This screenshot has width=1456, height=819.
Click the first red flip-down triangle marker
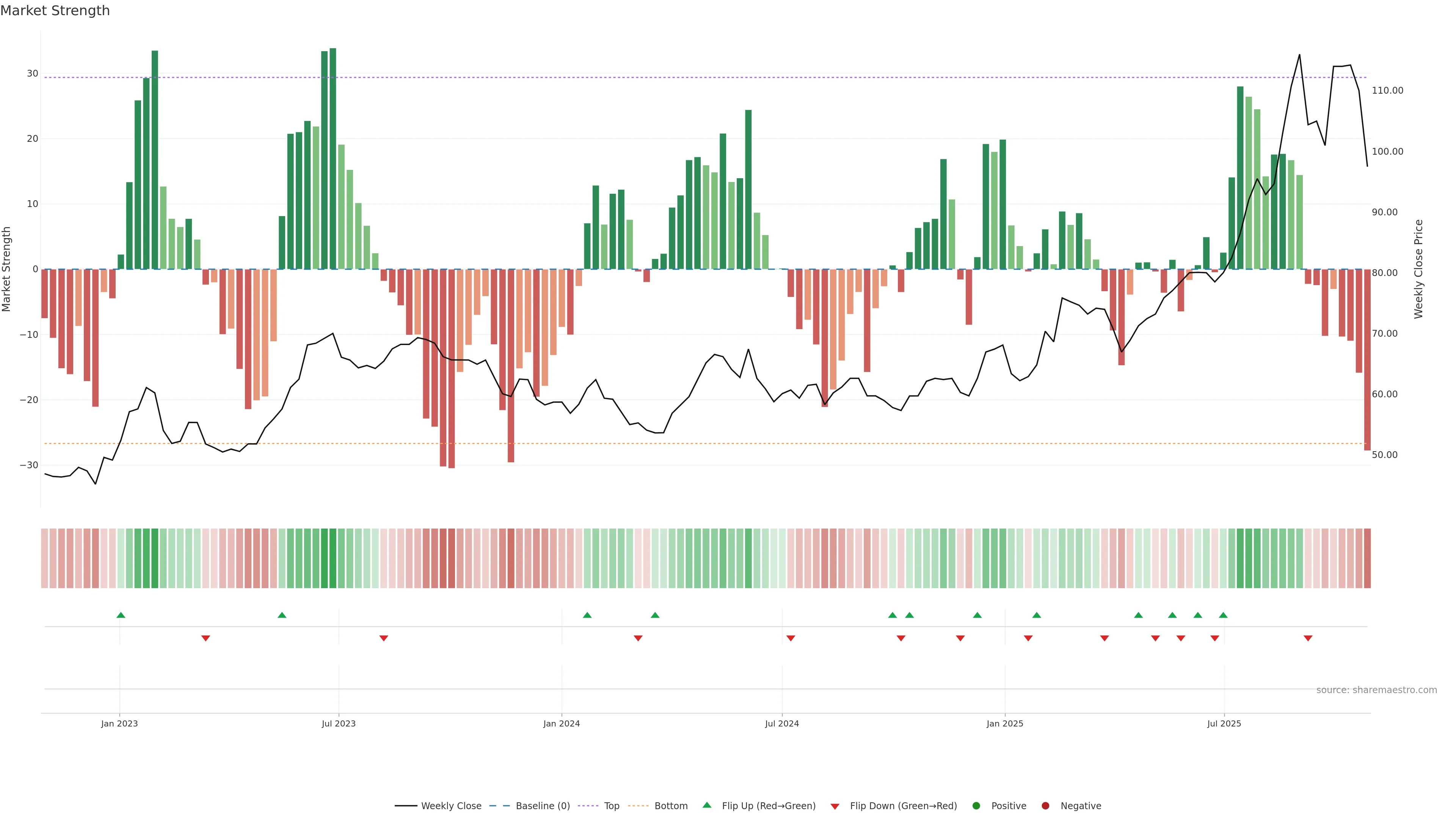pyautogui.click(x=206, y=638)
